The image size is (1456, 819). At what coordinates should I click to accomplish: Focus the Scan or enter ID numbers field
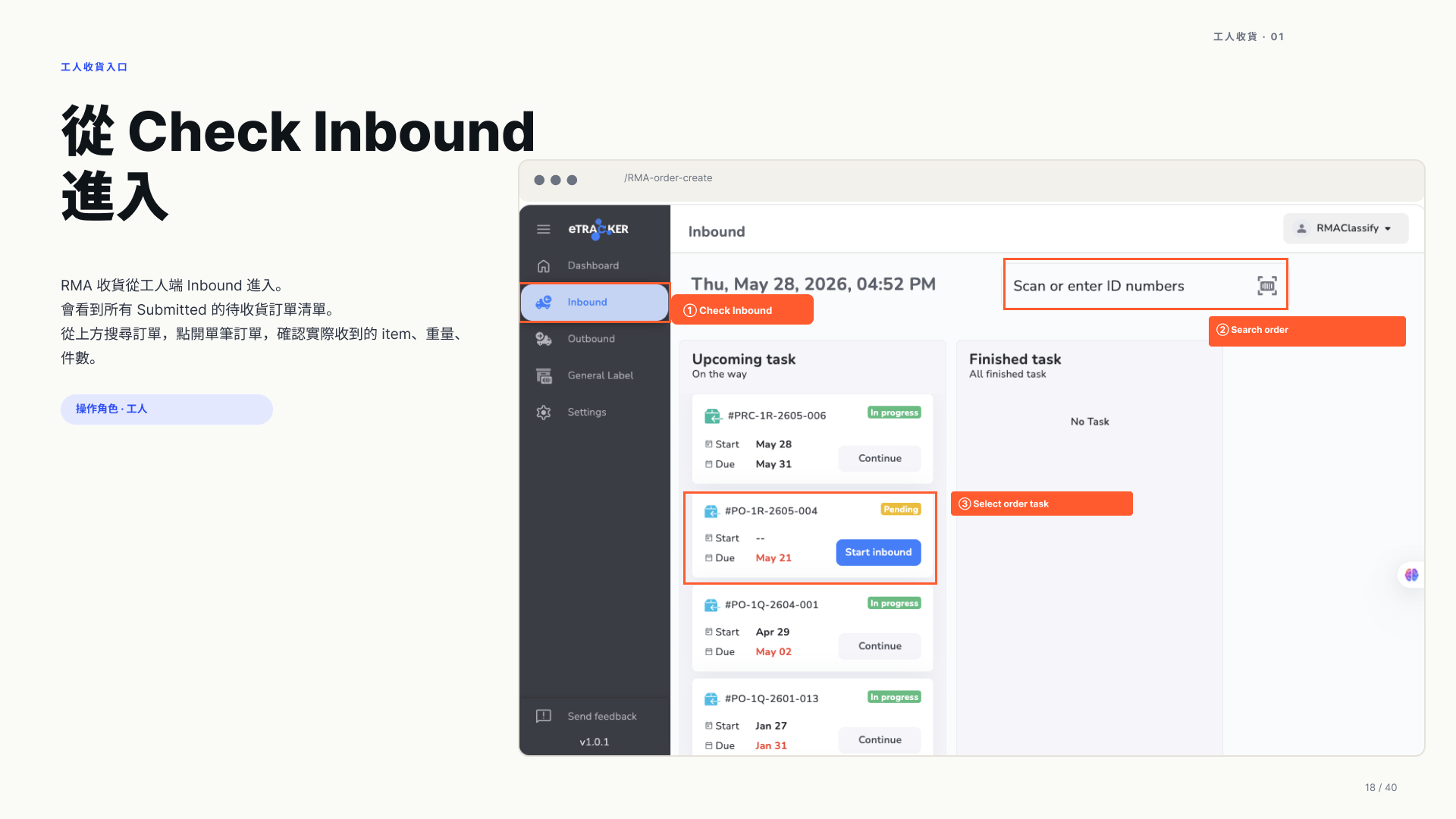[x=1145, y=284]
